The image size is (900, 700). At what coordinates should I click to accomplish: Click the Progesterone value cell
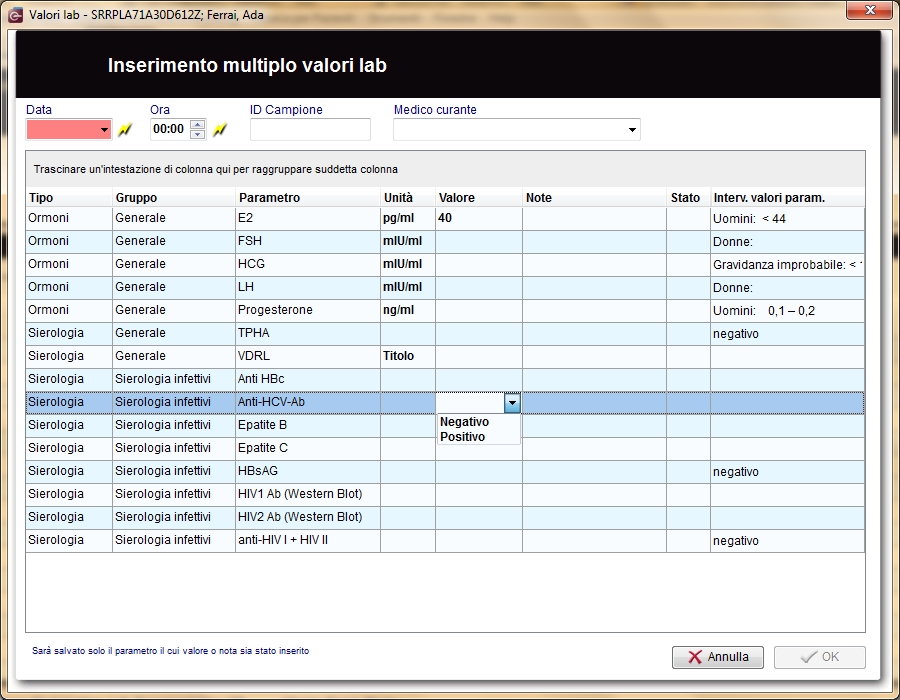(479, 310)
